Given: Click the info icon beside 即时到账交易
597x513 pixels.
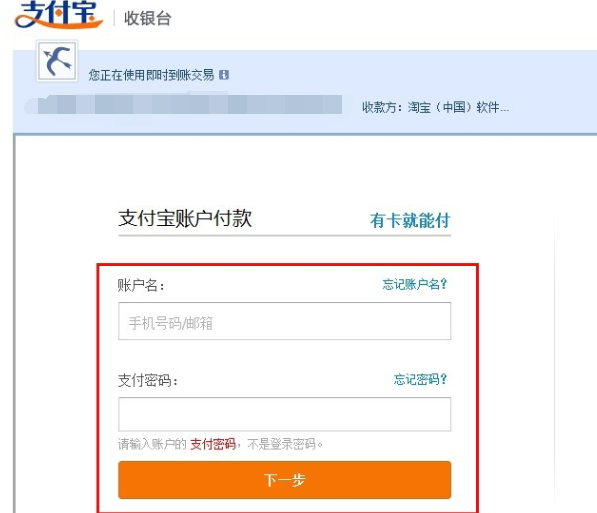Looking at the screenshot, I should (224, 75).
